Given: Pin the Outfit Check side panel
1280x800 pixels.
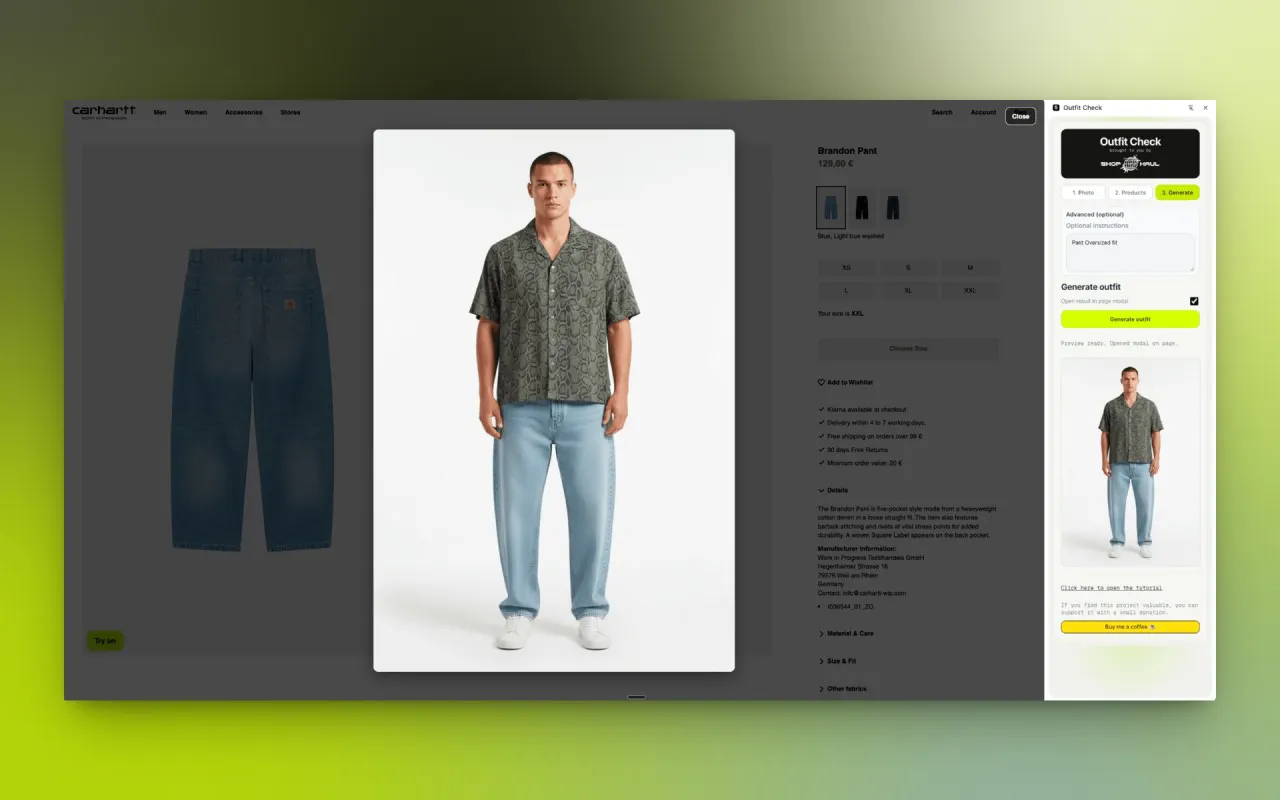Looking at the screenshot, I should [x=1191, y=108].
